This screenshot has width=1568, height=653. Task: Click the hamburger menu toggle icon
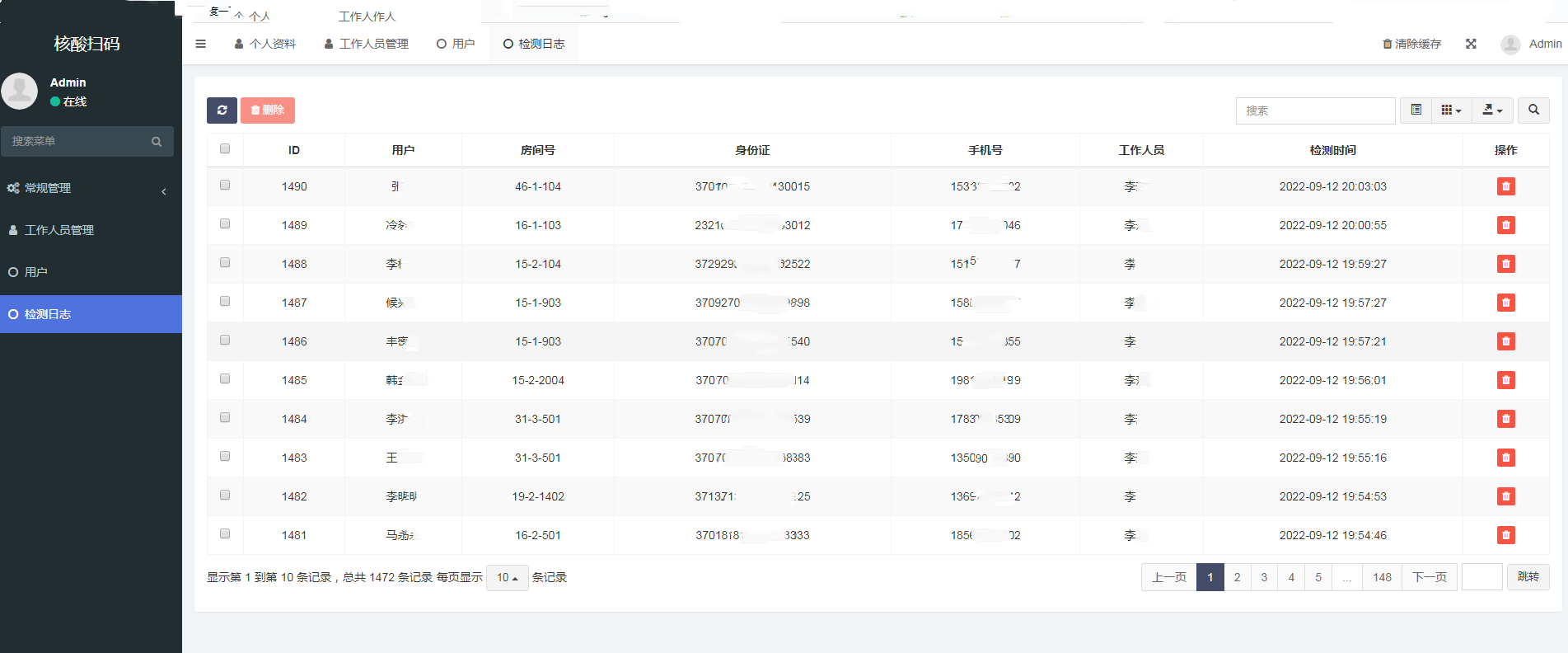pos(200,44)
